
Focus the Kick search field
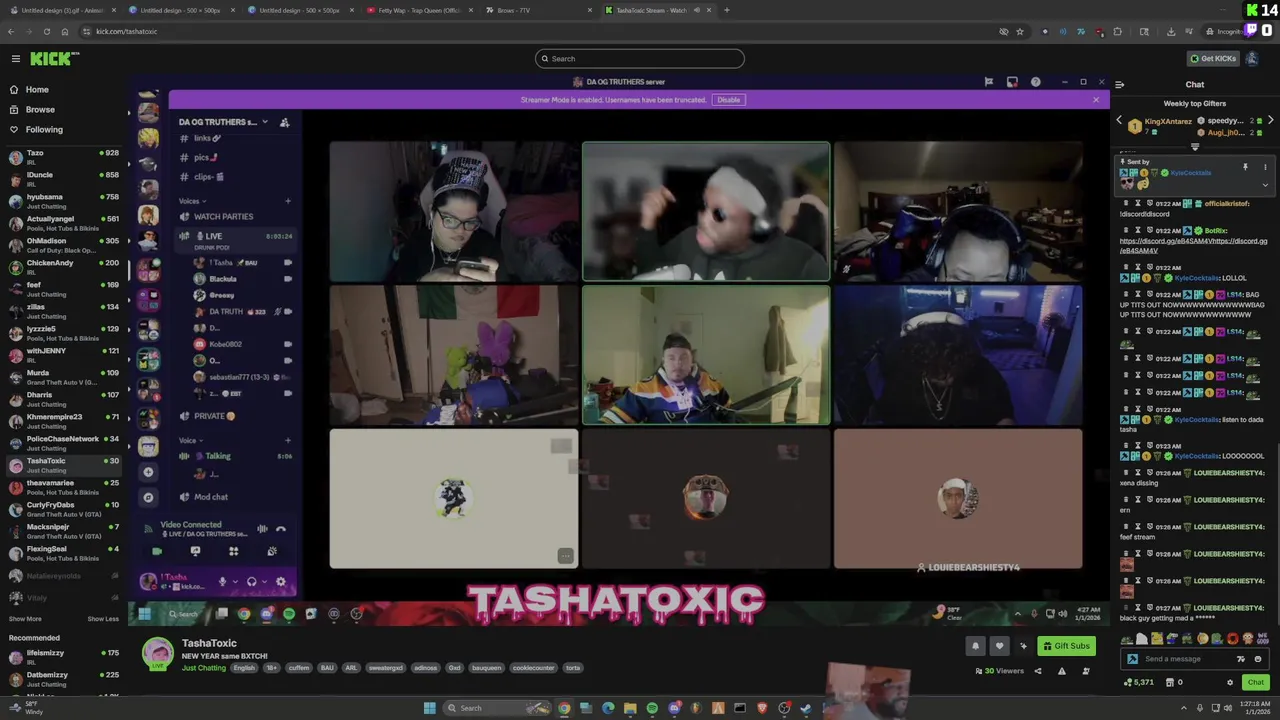tap(640, 58)
